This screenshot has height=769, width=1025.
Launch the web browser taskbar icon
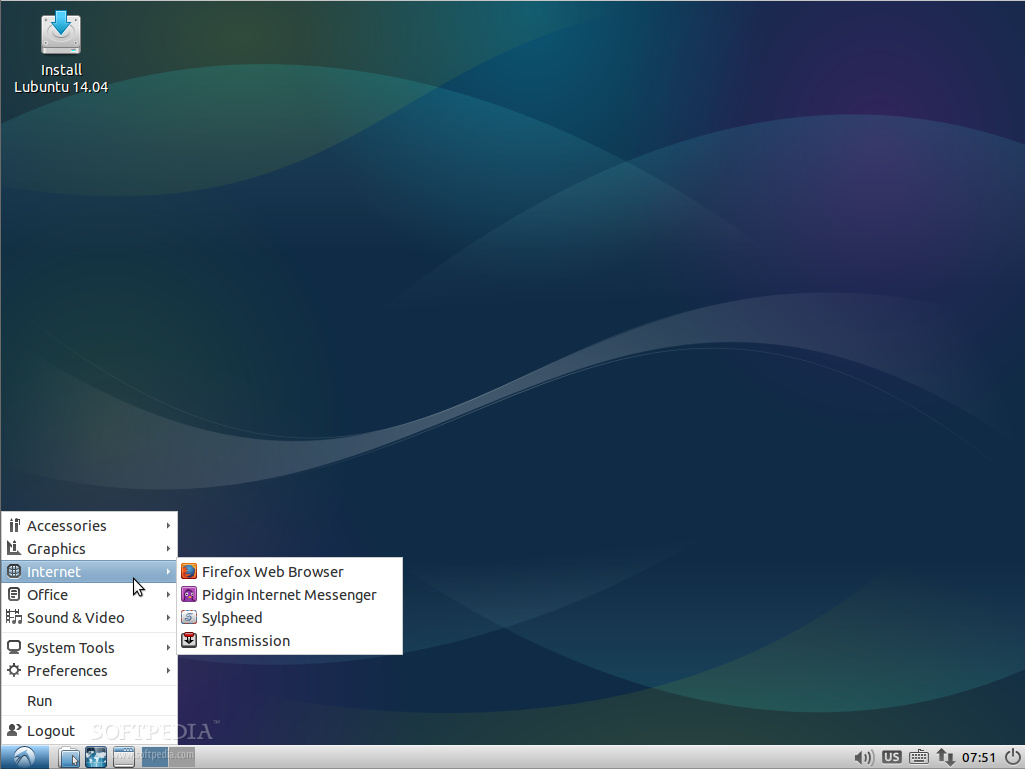(96, 757)
